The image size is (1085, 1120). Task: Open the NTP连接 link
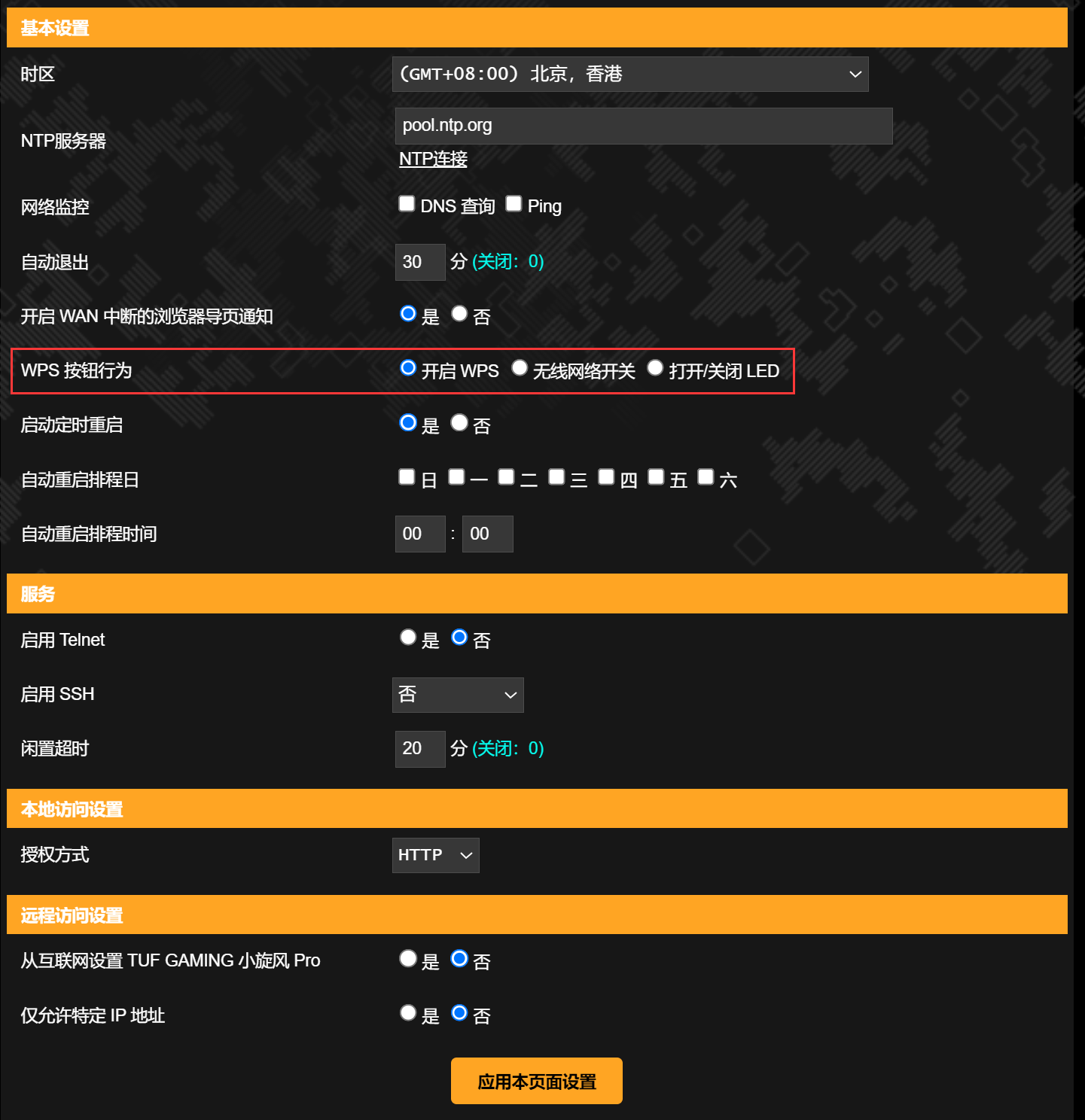[x=433, y=159]
